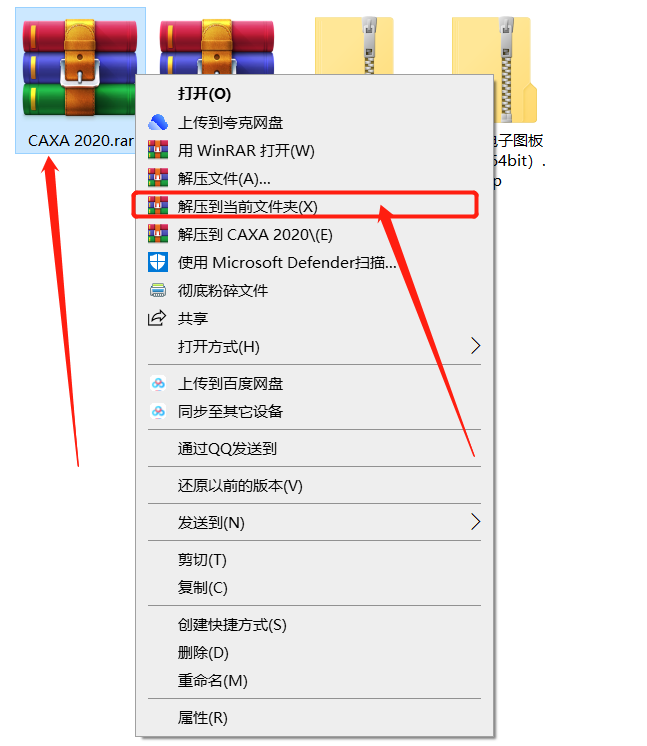Click 重命名(M) to rename file
The height and width of the screenshot is (746, 647).
[212, 680]
